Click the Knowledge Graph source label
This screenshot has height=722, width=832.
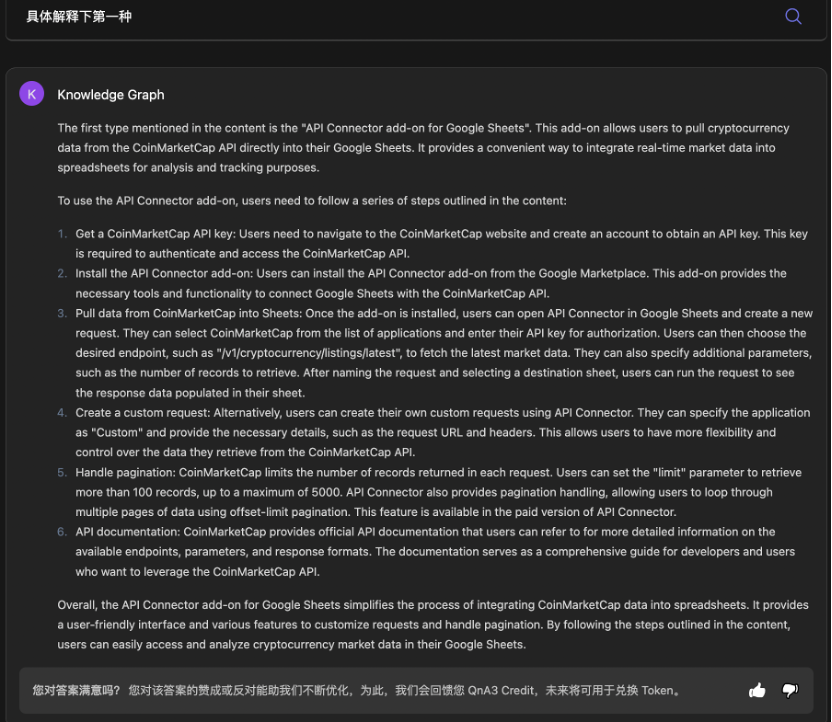pyautogui.click(x=111, y=95)
